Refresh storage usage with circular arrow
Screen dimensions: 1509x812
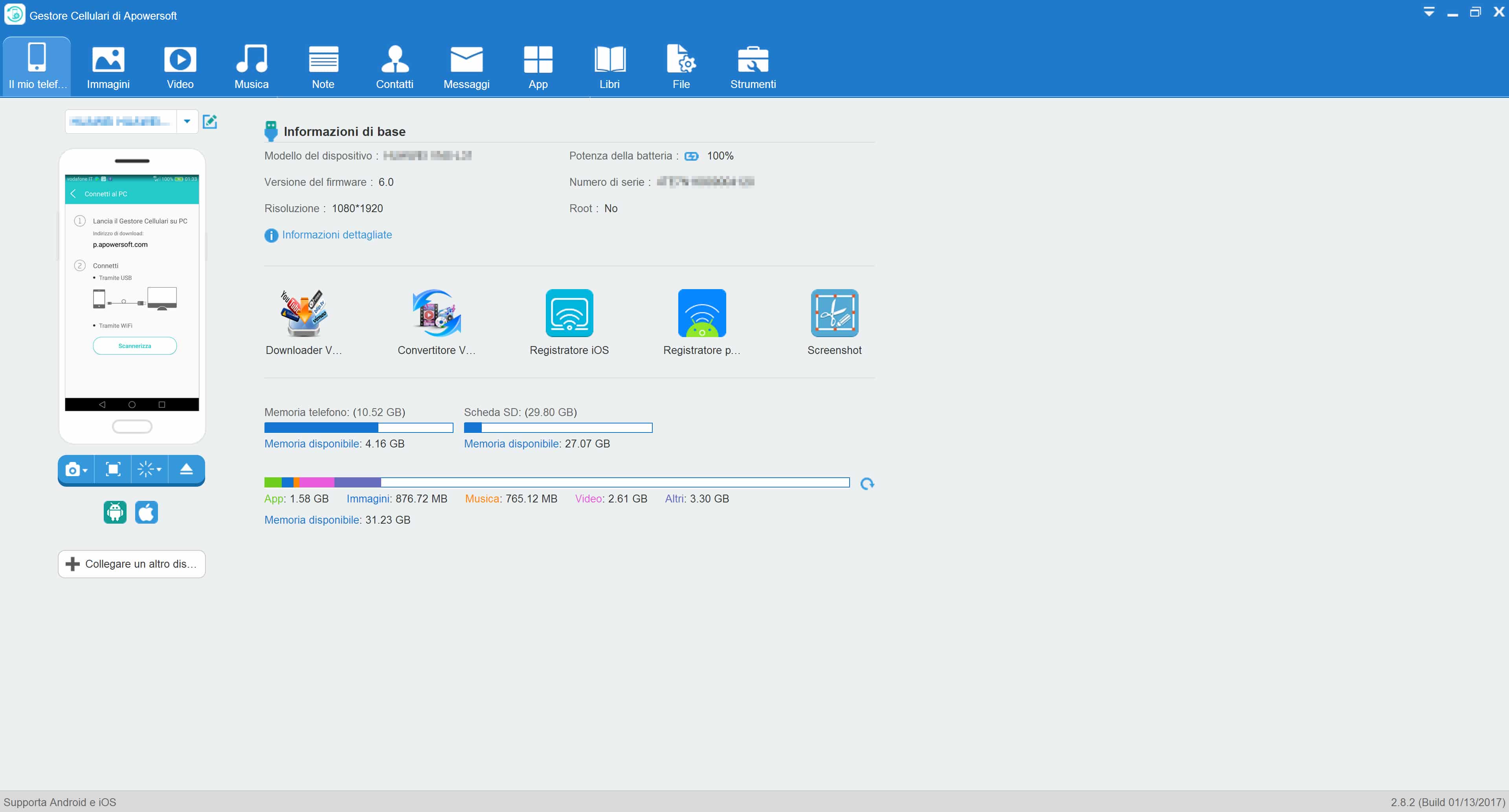(867, 484)
